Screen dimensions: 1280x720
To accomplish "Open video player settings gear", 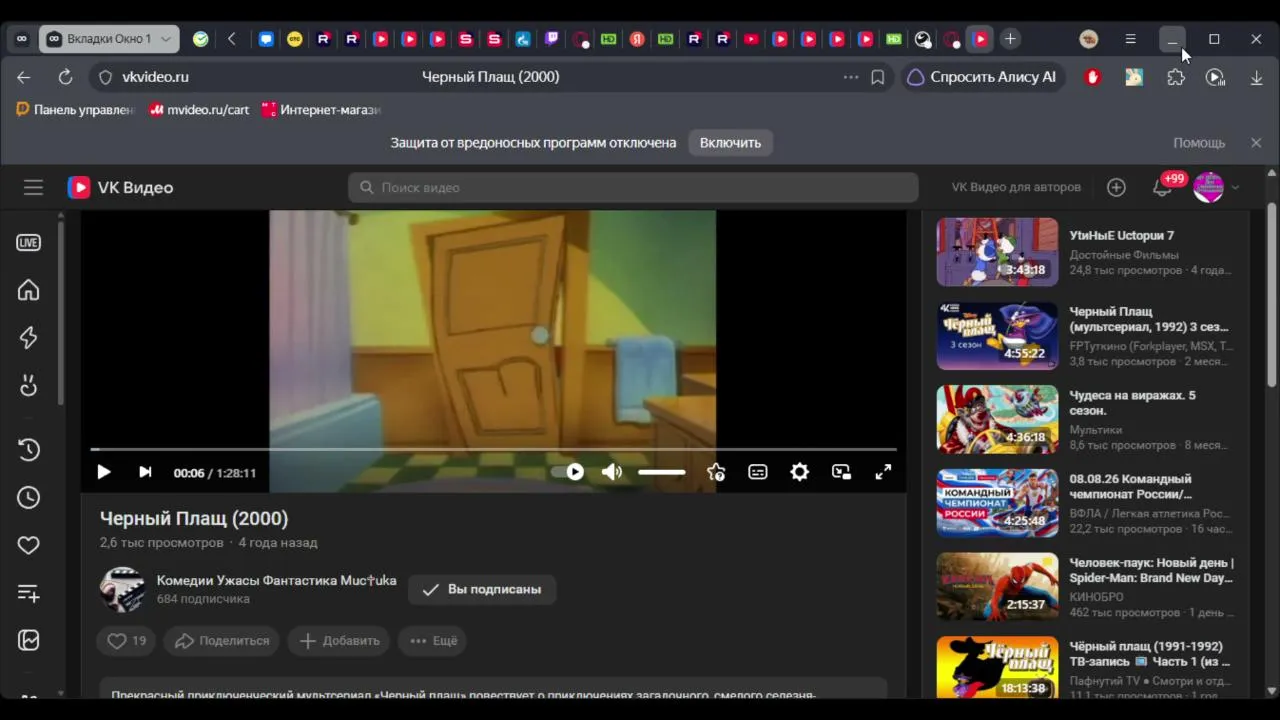I will coord(799,472).
